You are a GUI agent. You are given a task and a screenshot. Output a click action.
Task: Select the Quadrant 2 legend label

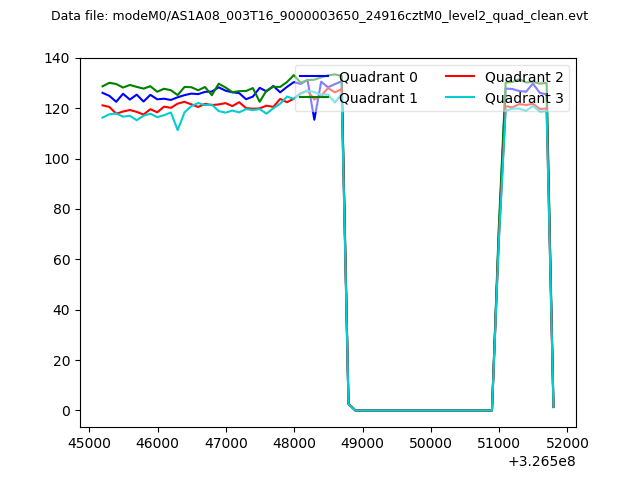(x=524, y=77)
